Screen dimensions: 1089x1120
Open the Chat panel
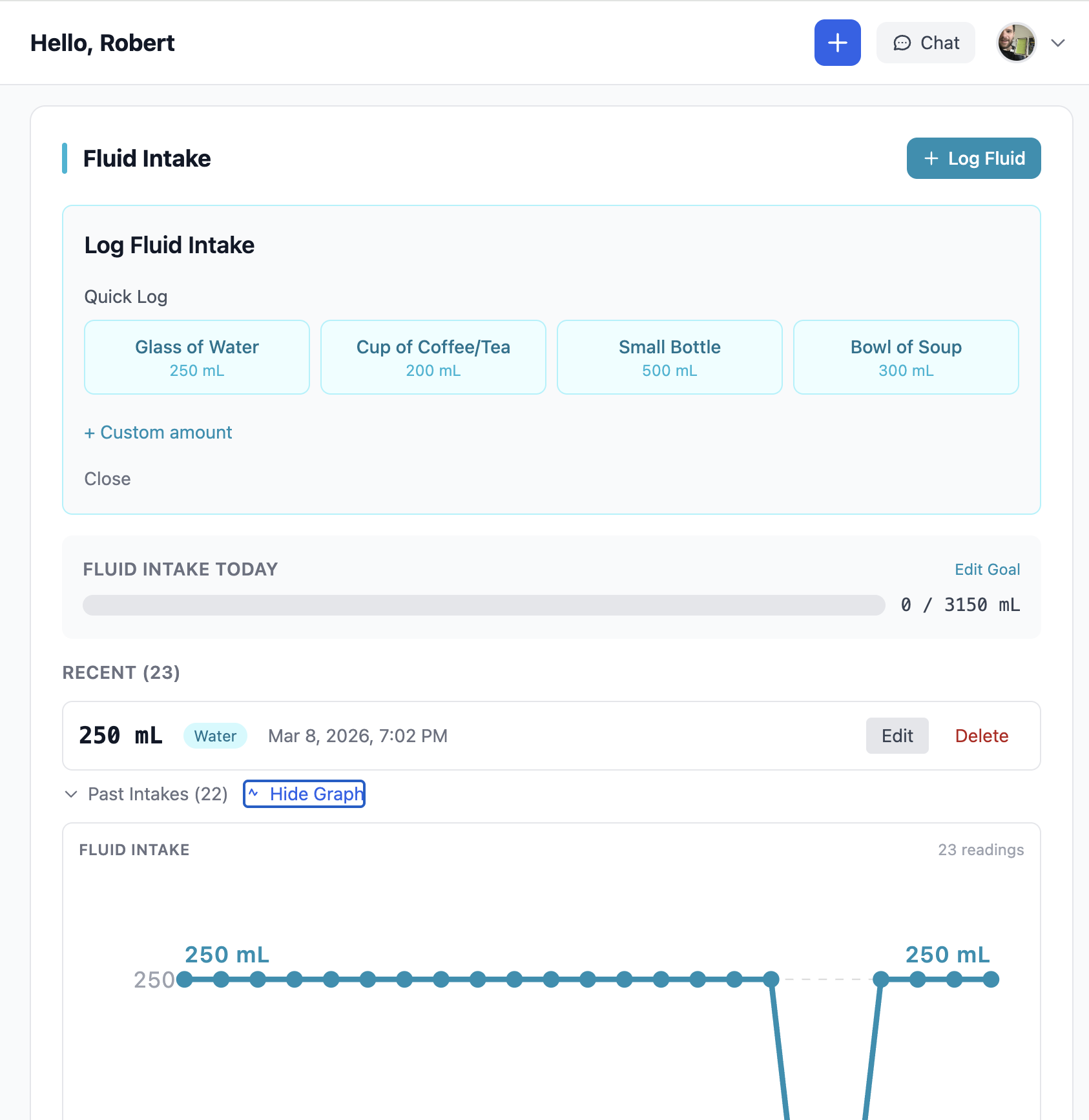(x=926, y=43)
